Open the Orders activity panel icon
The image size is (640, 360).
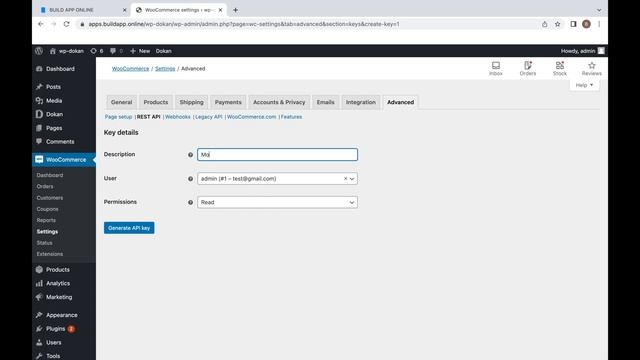click(x=527, y=68)
